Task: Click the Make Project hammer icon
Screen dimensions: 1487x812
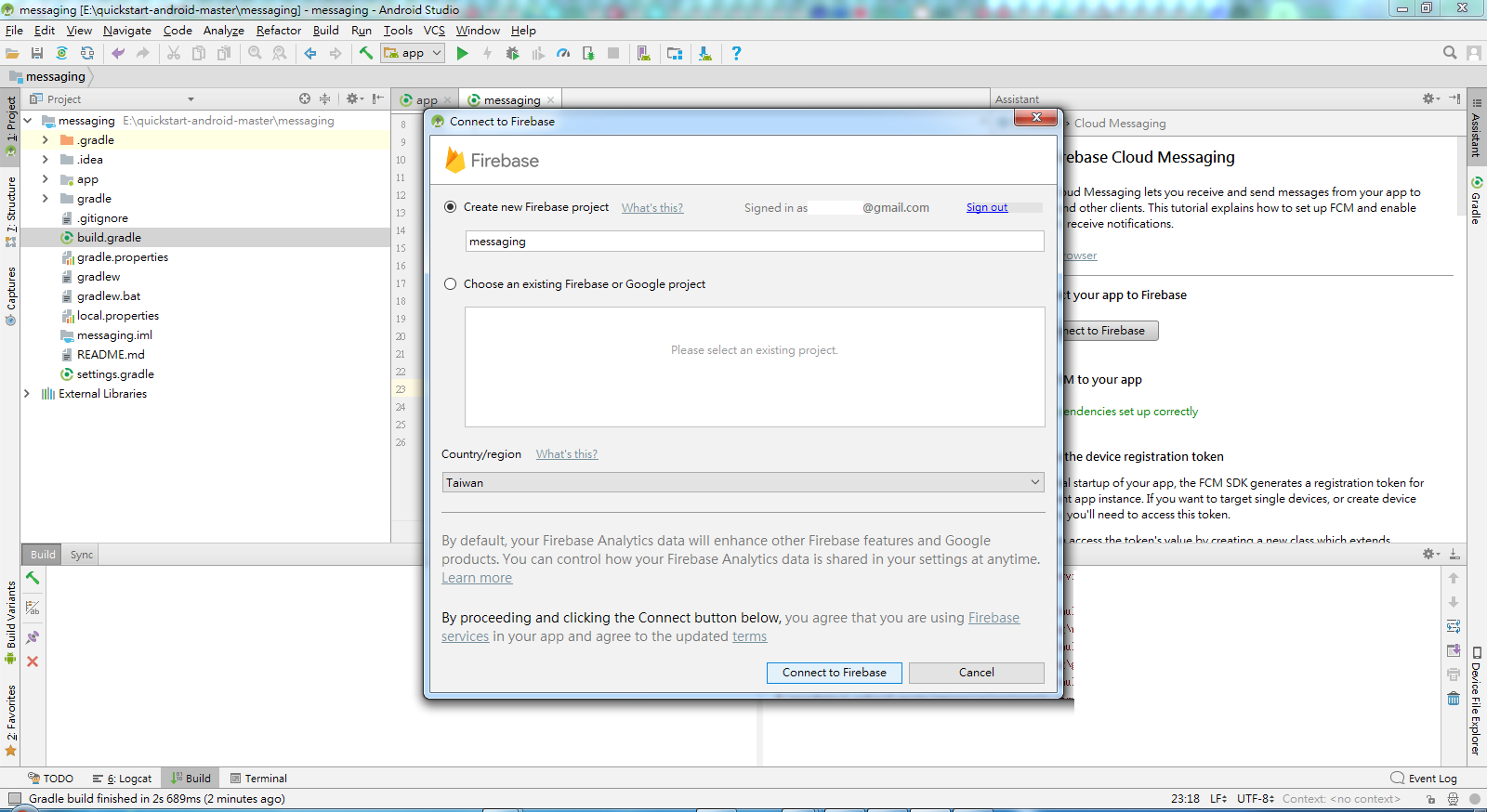Action: pyautogui.click(x=366, y=54)
